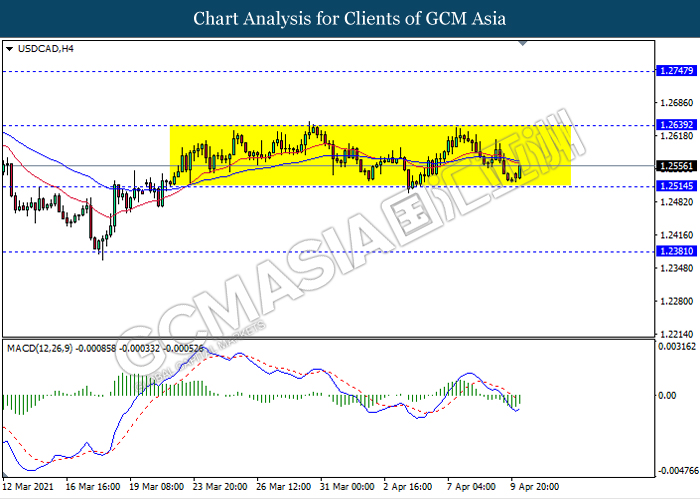
Task: Select the 1.26392 resistance level label
Action: tap(676, 125)
